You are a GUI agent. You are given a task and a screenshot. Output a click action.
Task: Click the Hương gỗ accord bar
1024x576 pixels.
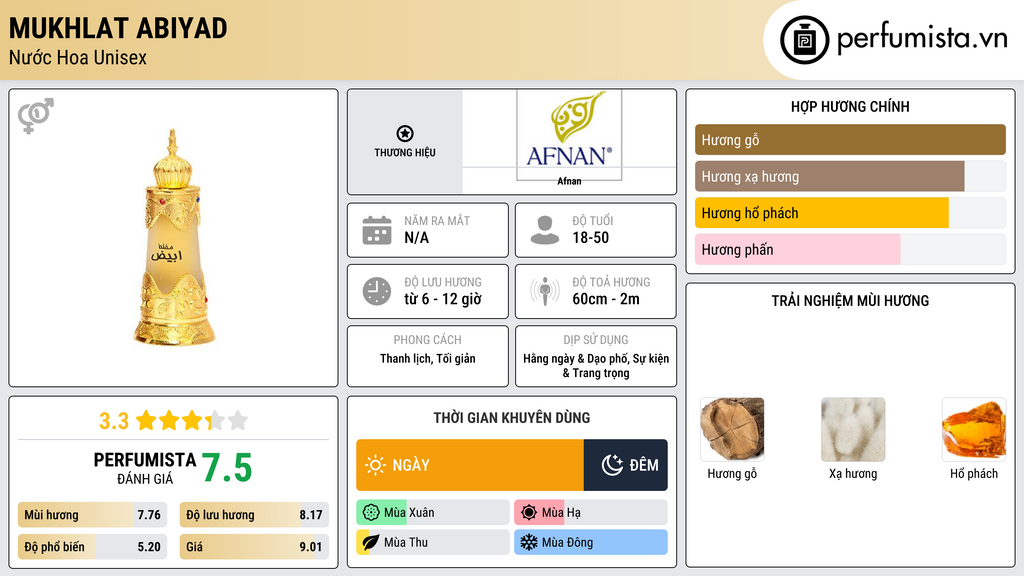850,140
